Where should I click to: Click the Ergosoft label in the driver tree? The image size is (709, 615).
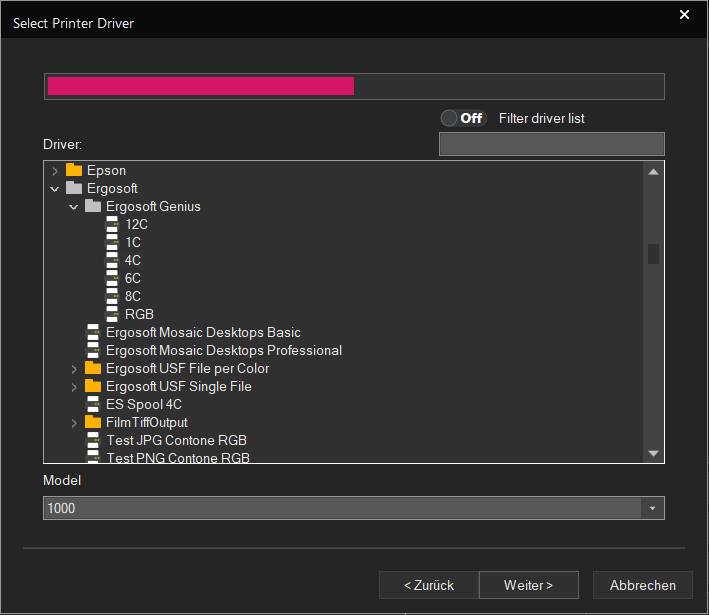pyautogui.click(x=112, y=188)
